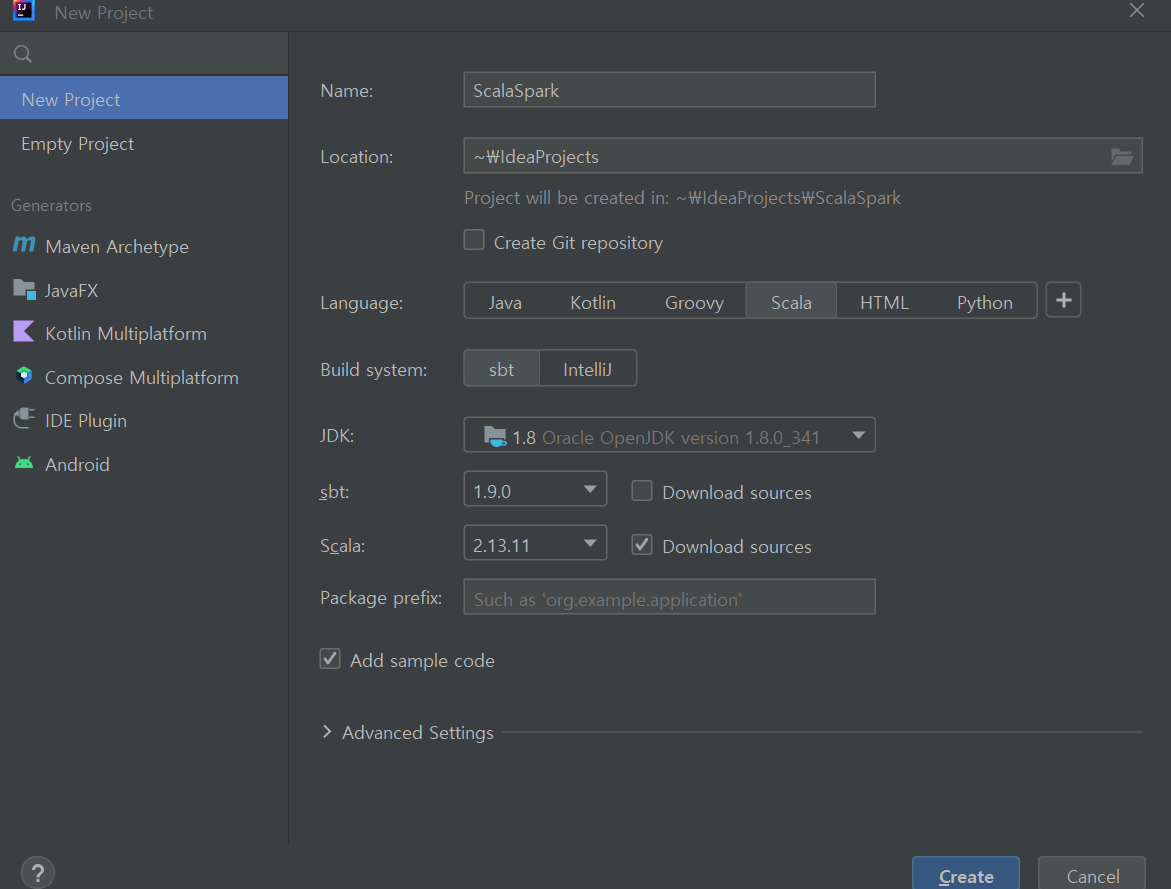The width and height of the screenshot is (1171, 889).
Task: Click the search magnifier icon
Action: click(x=22, y=54)
